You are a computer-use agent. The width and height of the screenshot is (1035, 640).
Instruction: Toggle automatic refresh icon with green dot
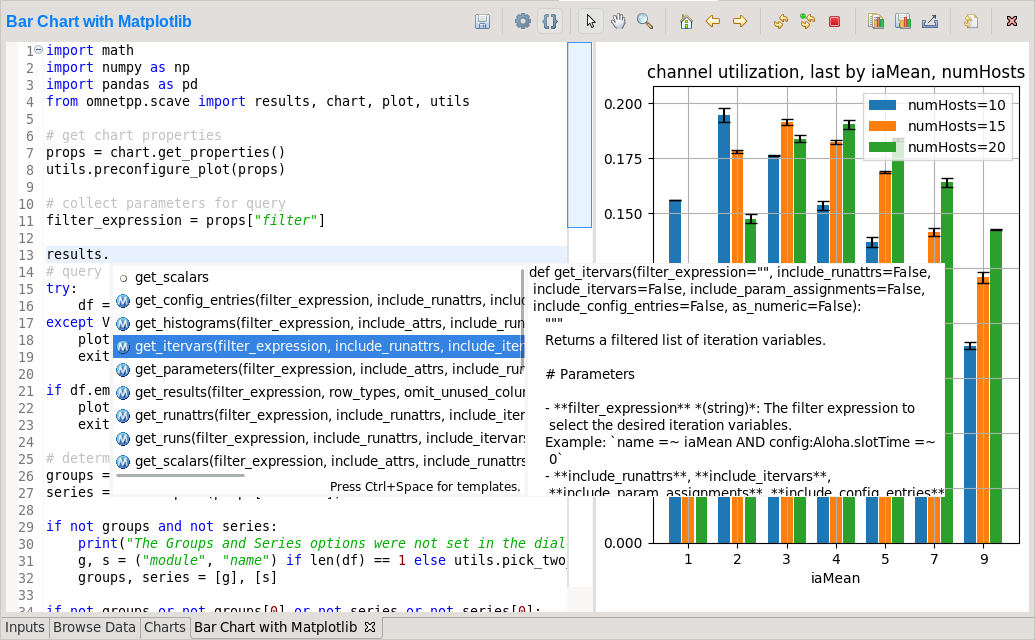(807, 22)
